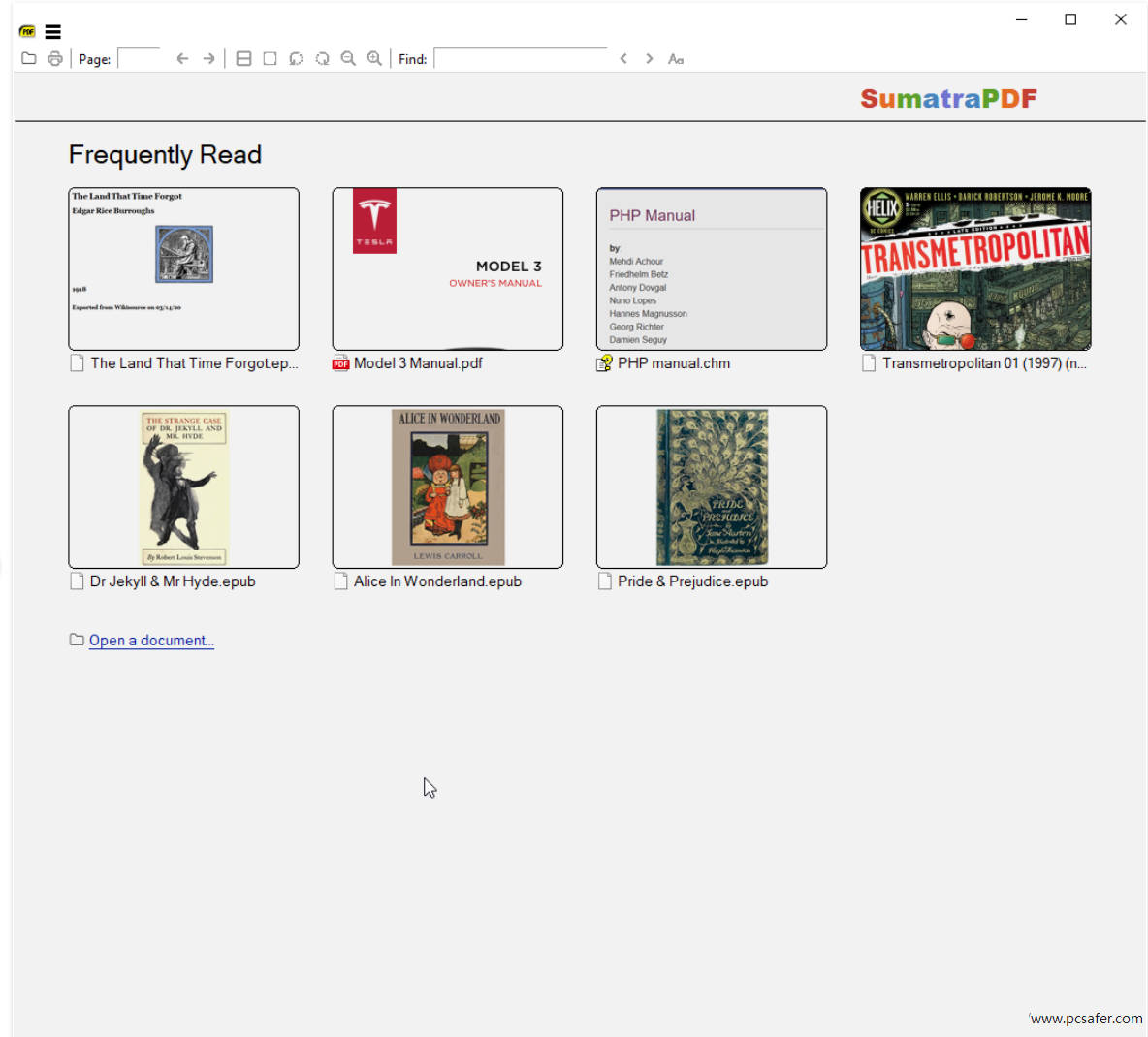Go to next page arrow
Viewport: 1148px width, 1037px height.
[208, 59]
